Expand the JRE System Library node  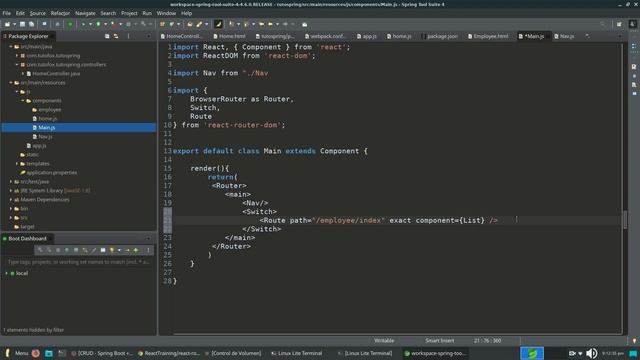(11, 191)
